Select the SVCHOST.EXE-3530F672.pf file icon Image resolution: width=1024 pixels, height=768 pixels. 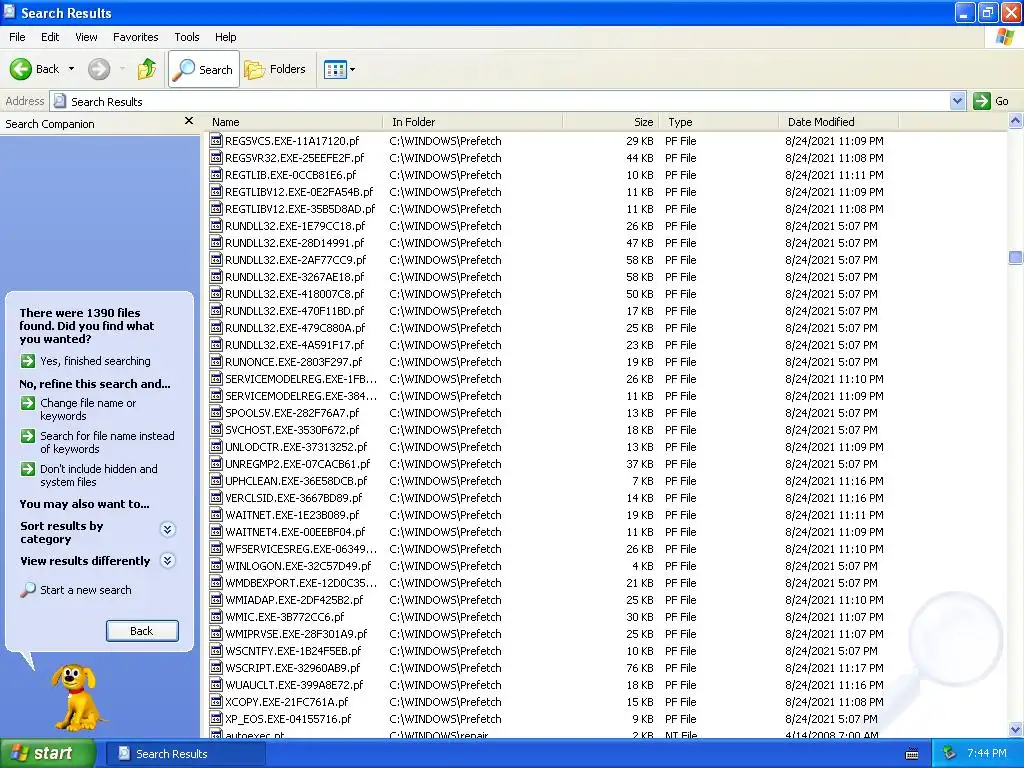click(216, 429)
